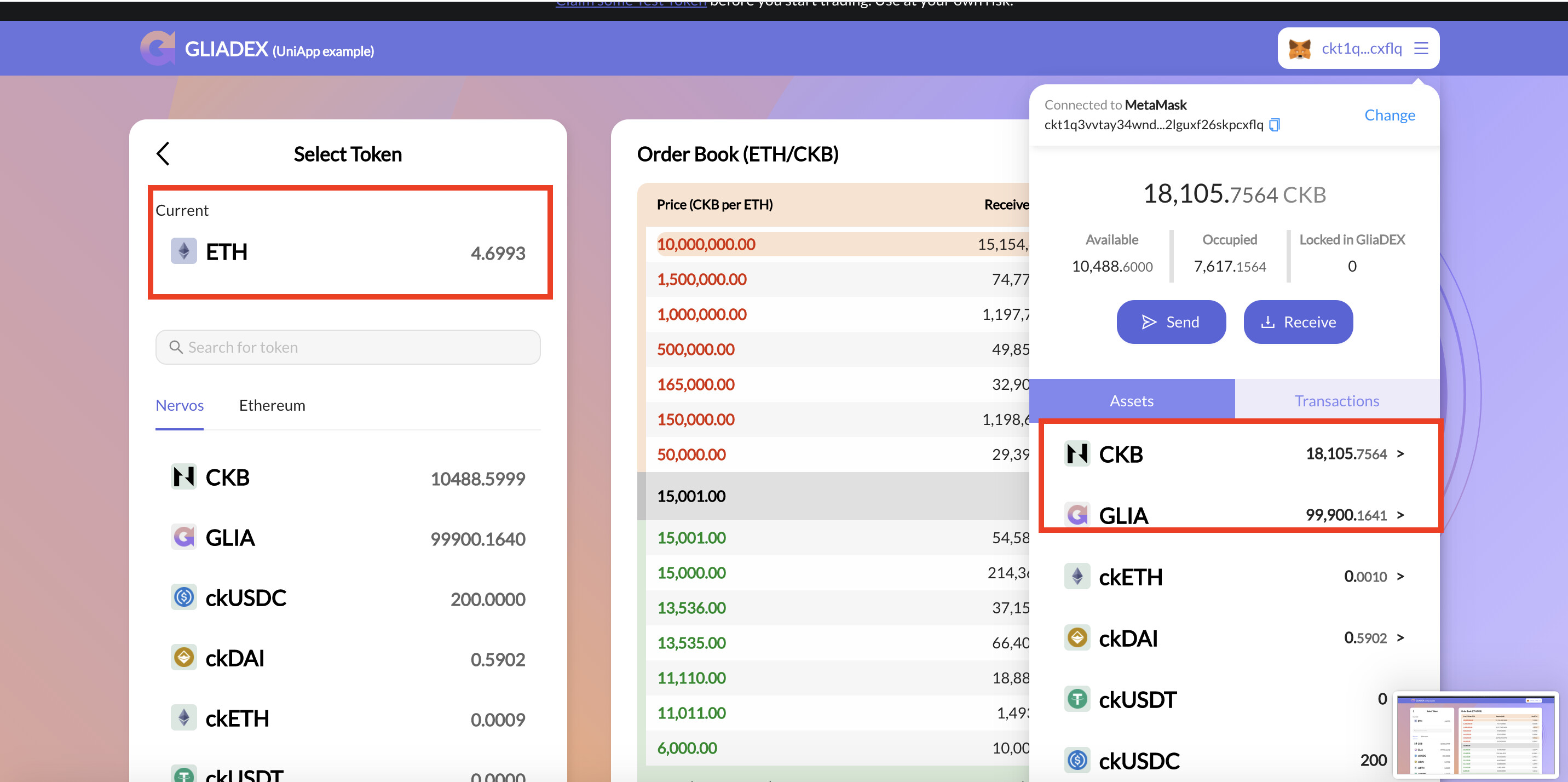Click the back arrow in Select Token
Viewport: 1568px width, 782px height.
[x=163, y=153]
